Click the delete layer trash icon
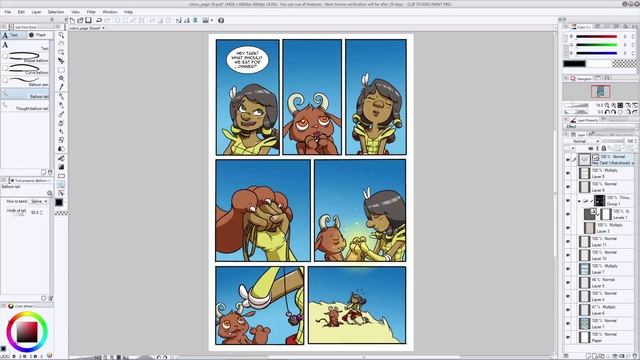This screenshot has width=640, height=360. click(634, 356)
